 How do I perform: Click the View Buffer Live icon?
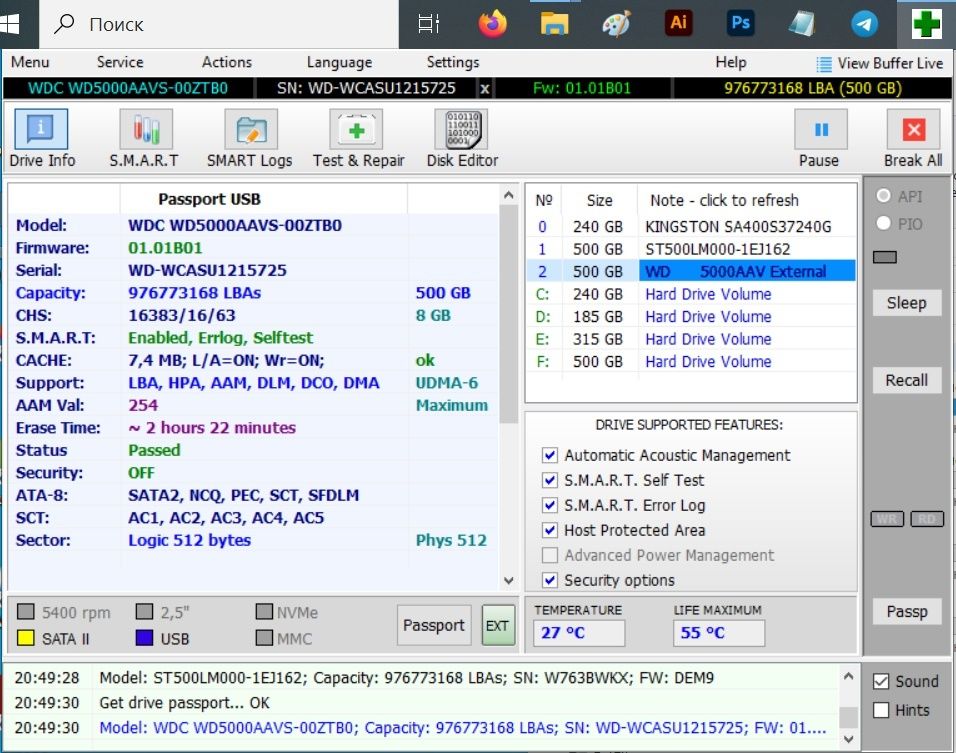point(824,64)
